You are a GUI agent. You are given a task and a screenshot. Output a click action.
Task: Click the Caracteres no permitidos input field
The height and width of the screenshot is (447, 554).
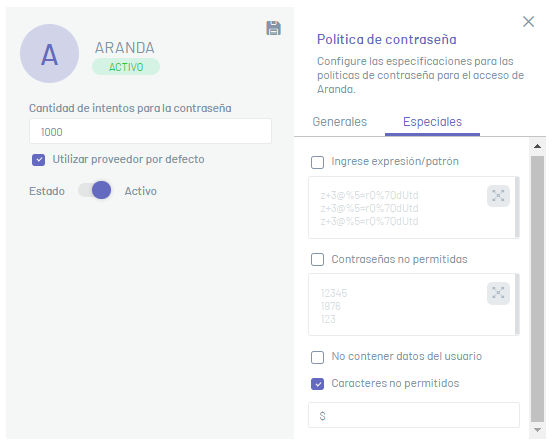pos(414,415)
